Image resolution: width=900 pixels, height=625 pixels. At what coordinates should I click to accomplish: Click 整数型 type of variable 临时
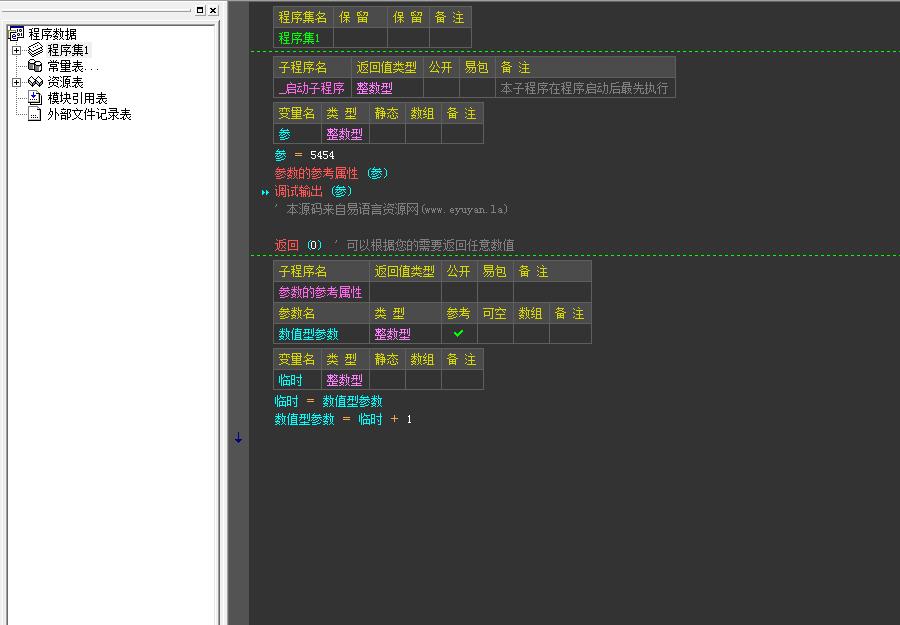click(346, 379)
